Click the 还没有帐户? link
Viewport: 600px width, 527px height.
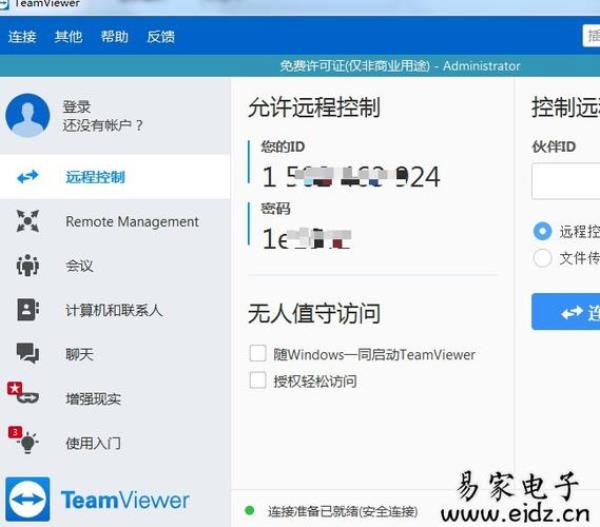[103, 125]
